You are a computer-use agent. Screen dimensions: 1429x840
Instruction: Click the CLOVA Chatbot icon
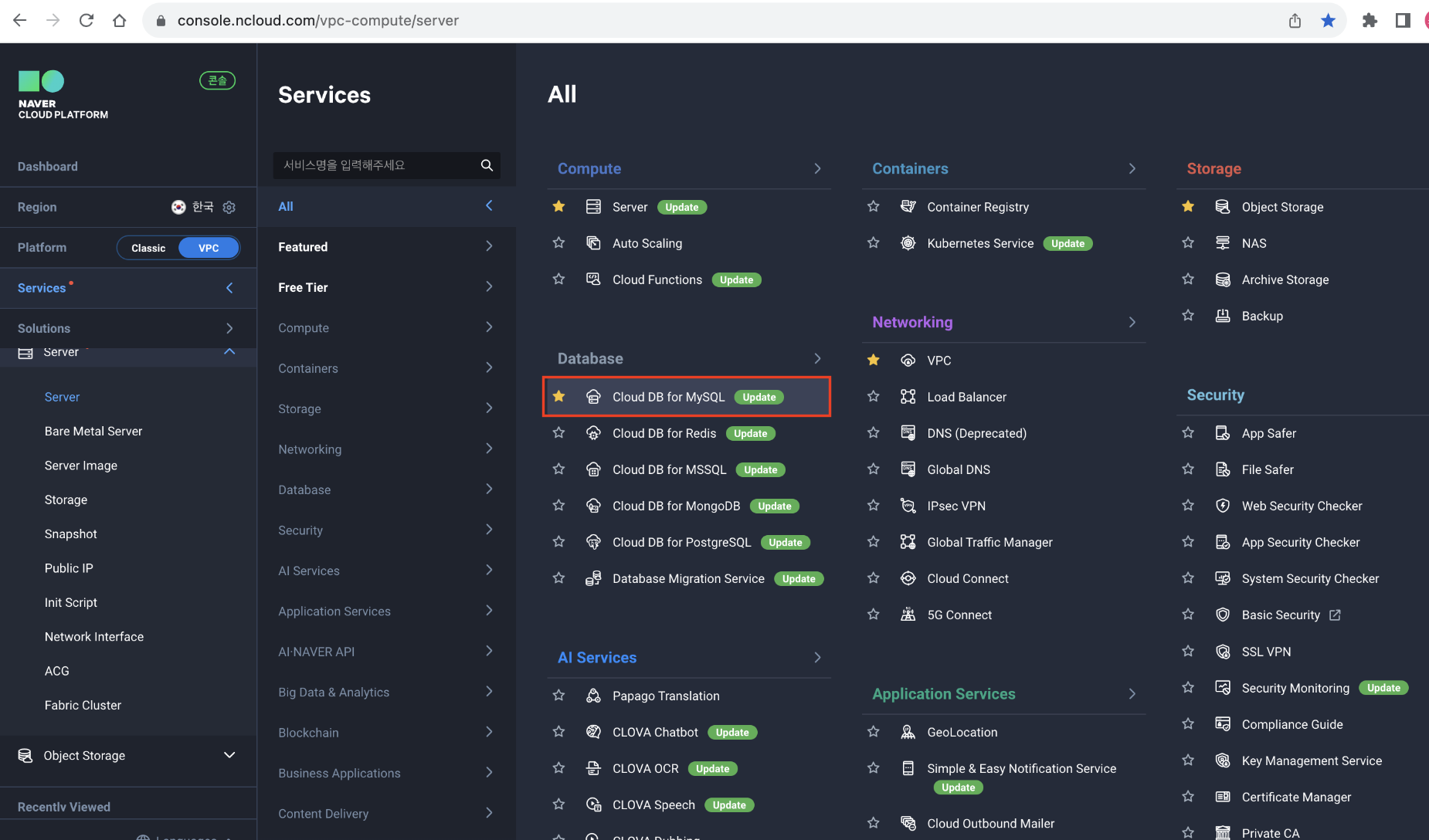593,732
